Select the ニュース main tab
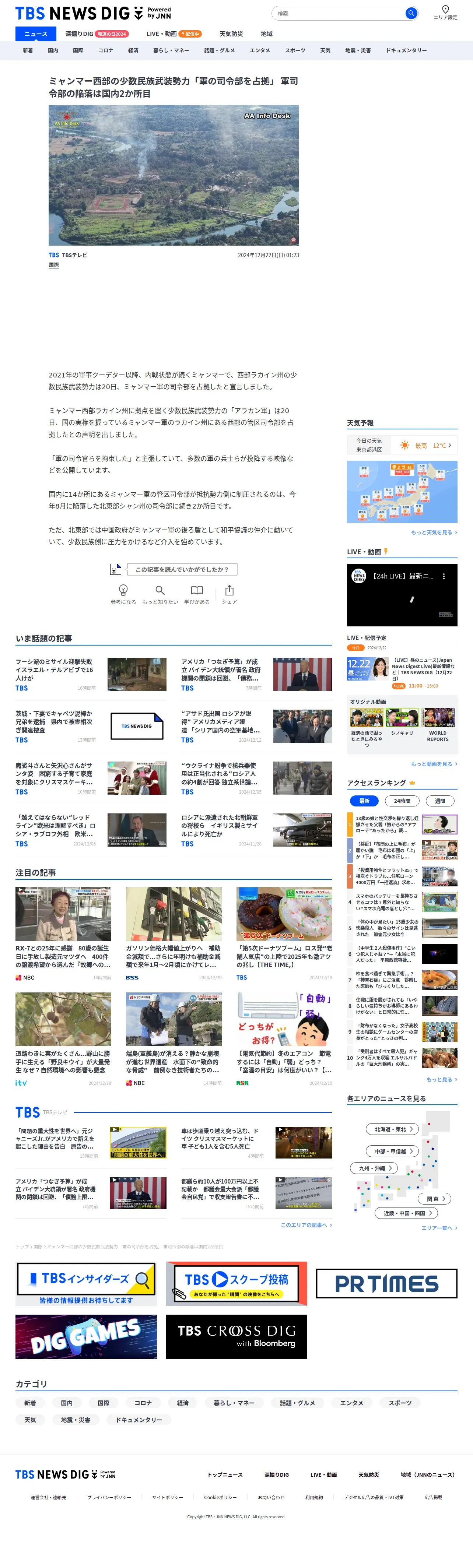The width and height of the screenshot is (473, 1568). (35, 34)
